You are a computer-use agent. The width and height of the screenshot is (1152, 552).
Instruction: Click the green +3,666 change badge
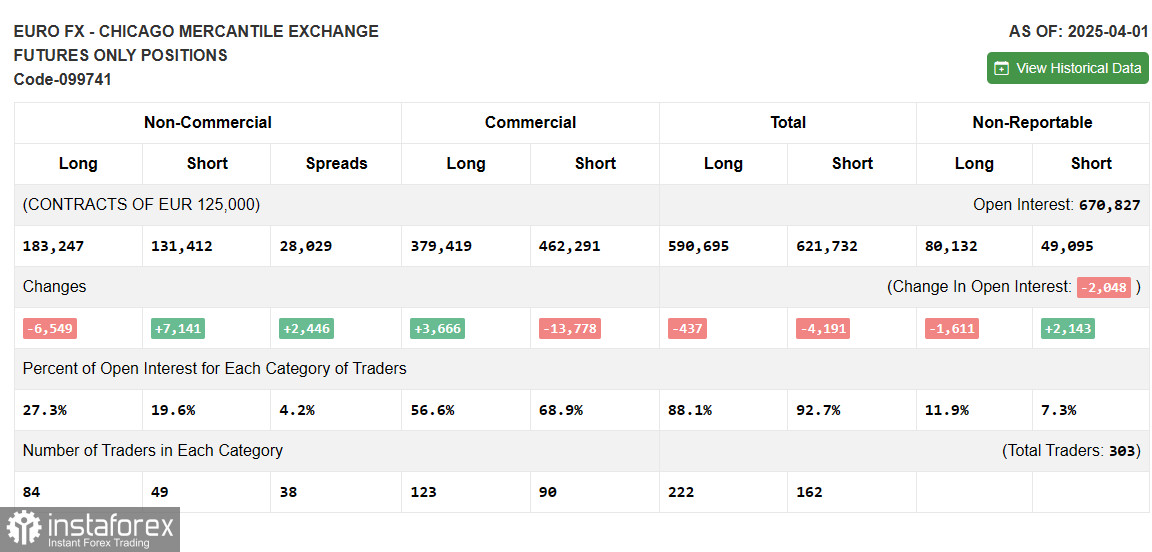tap(437, 329)
